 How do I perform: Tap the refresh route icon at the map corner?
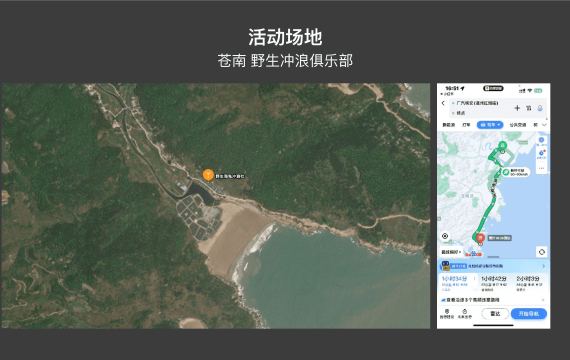[542, 252]
